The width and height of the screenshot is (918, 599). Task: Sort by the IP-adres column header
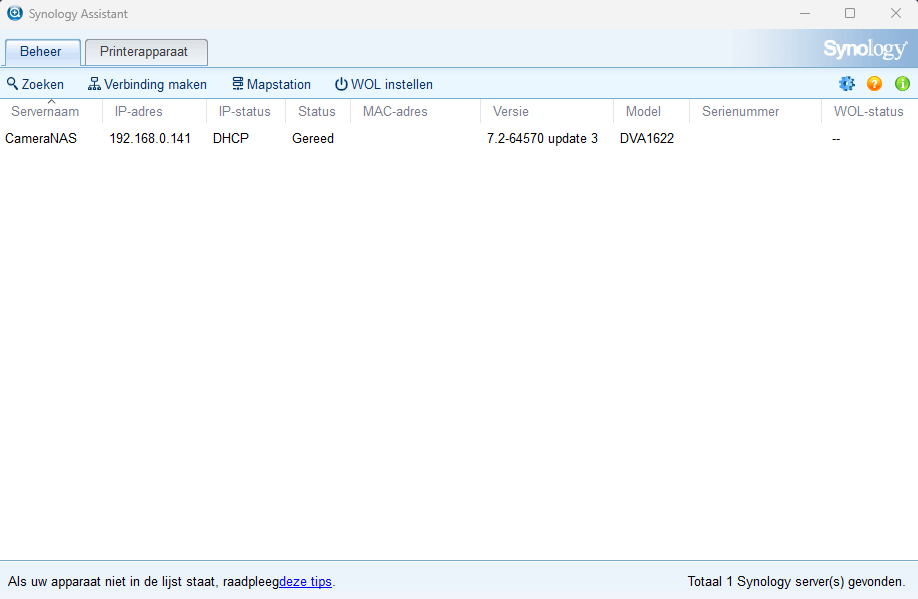click(155, 111)
